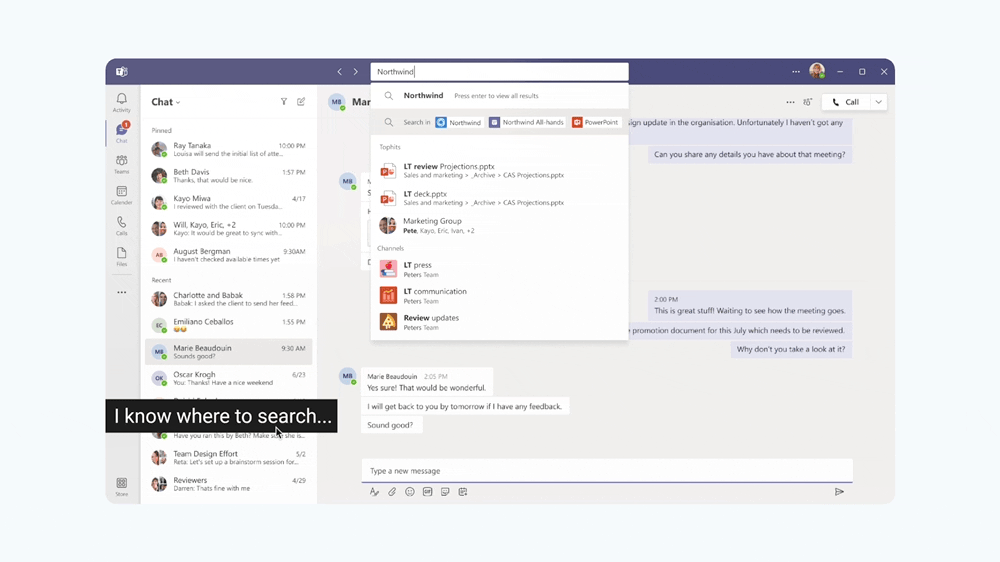Open the Team Design Effort chat
Screen dimensions: 1000x562
228,457
